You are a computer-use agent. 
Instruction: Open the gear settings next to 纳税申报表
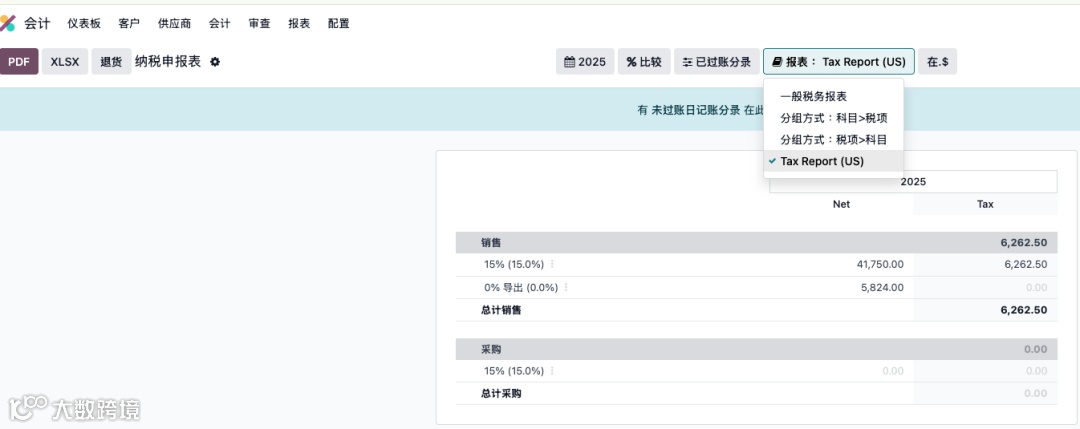click(215, 62)
